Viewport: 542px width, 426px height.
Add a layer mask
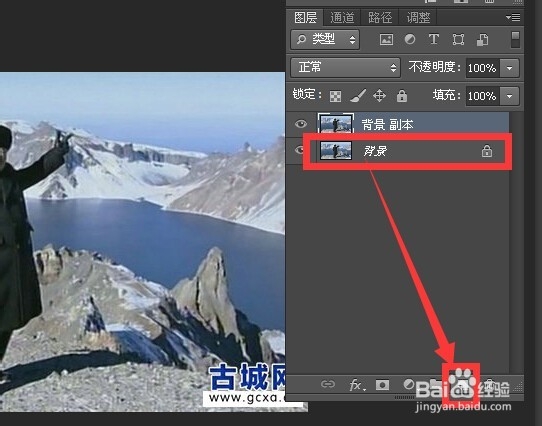(x=382, y=385)
